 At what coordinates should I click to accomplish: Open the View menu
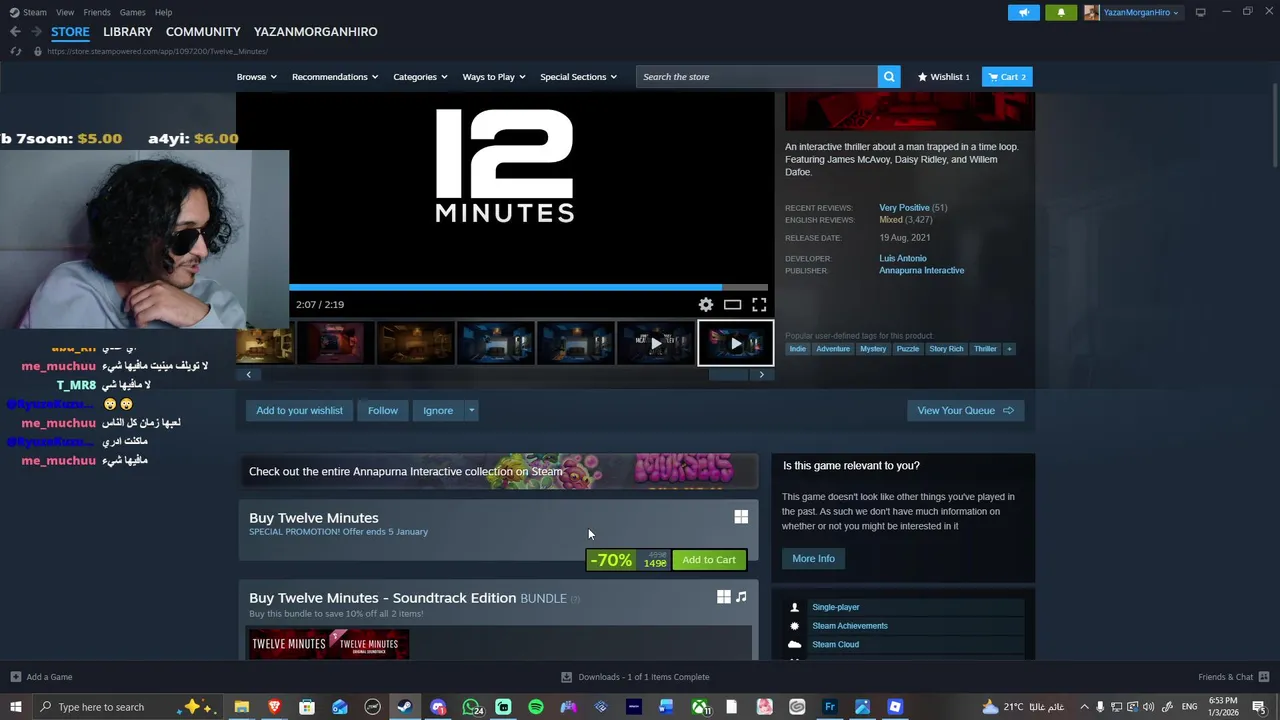65,12
